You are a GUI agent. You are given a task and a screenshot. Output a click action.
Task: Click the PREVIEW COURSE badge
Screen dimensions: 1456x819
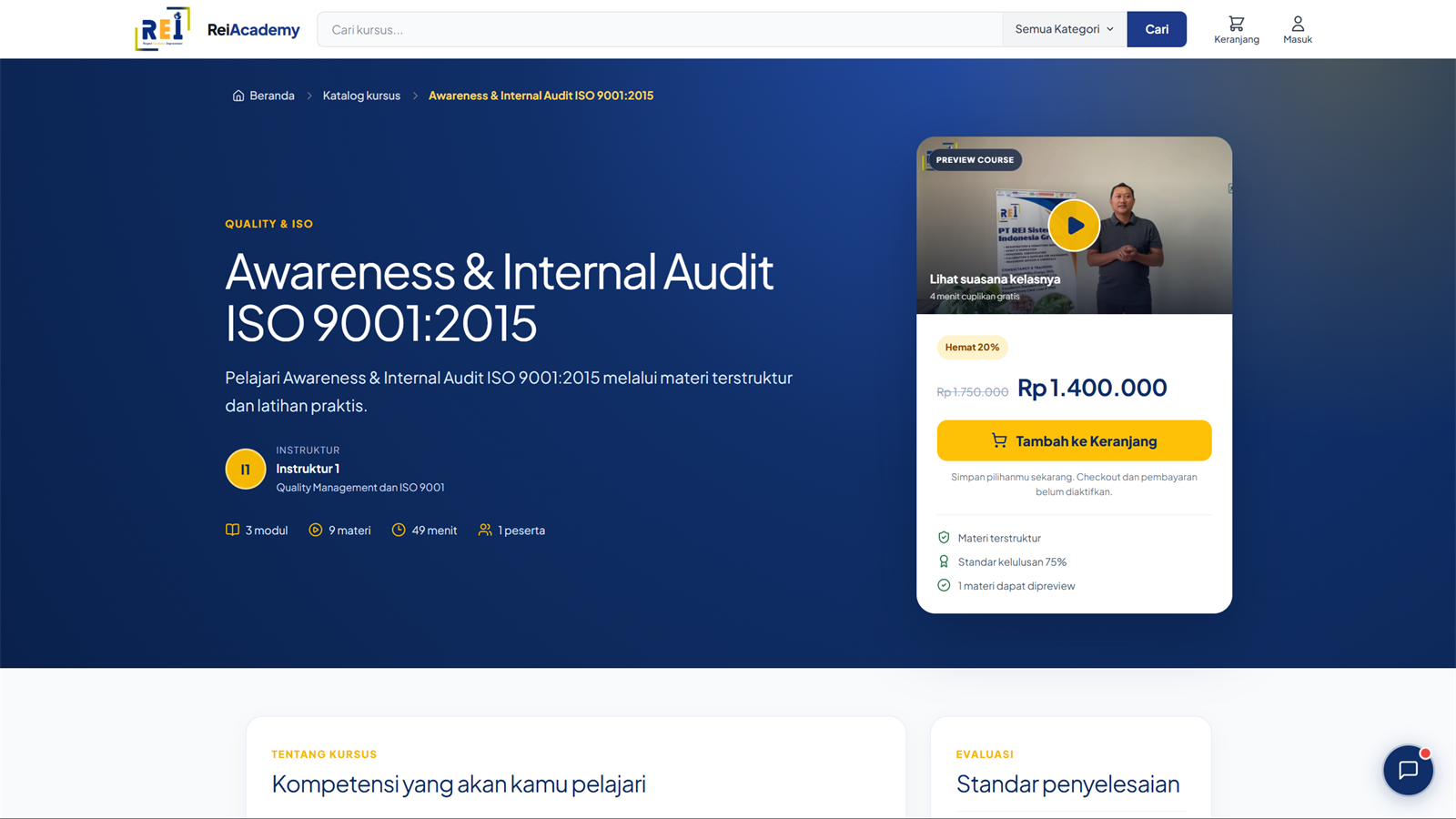point(975,160)
